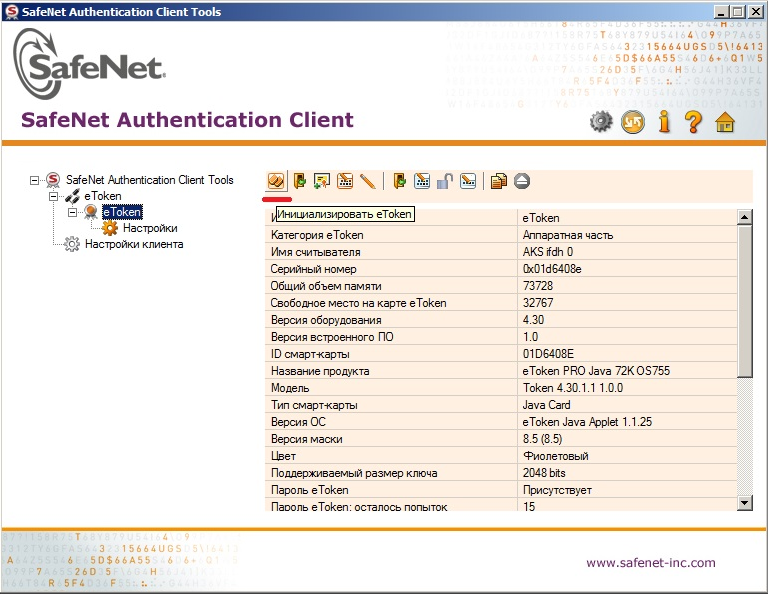Click the Версия ОС row label

click(x=298, y=422)
